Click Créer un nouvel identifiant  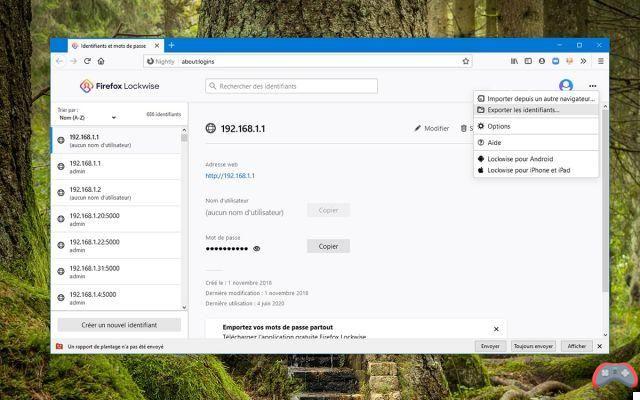coord(119,325)
